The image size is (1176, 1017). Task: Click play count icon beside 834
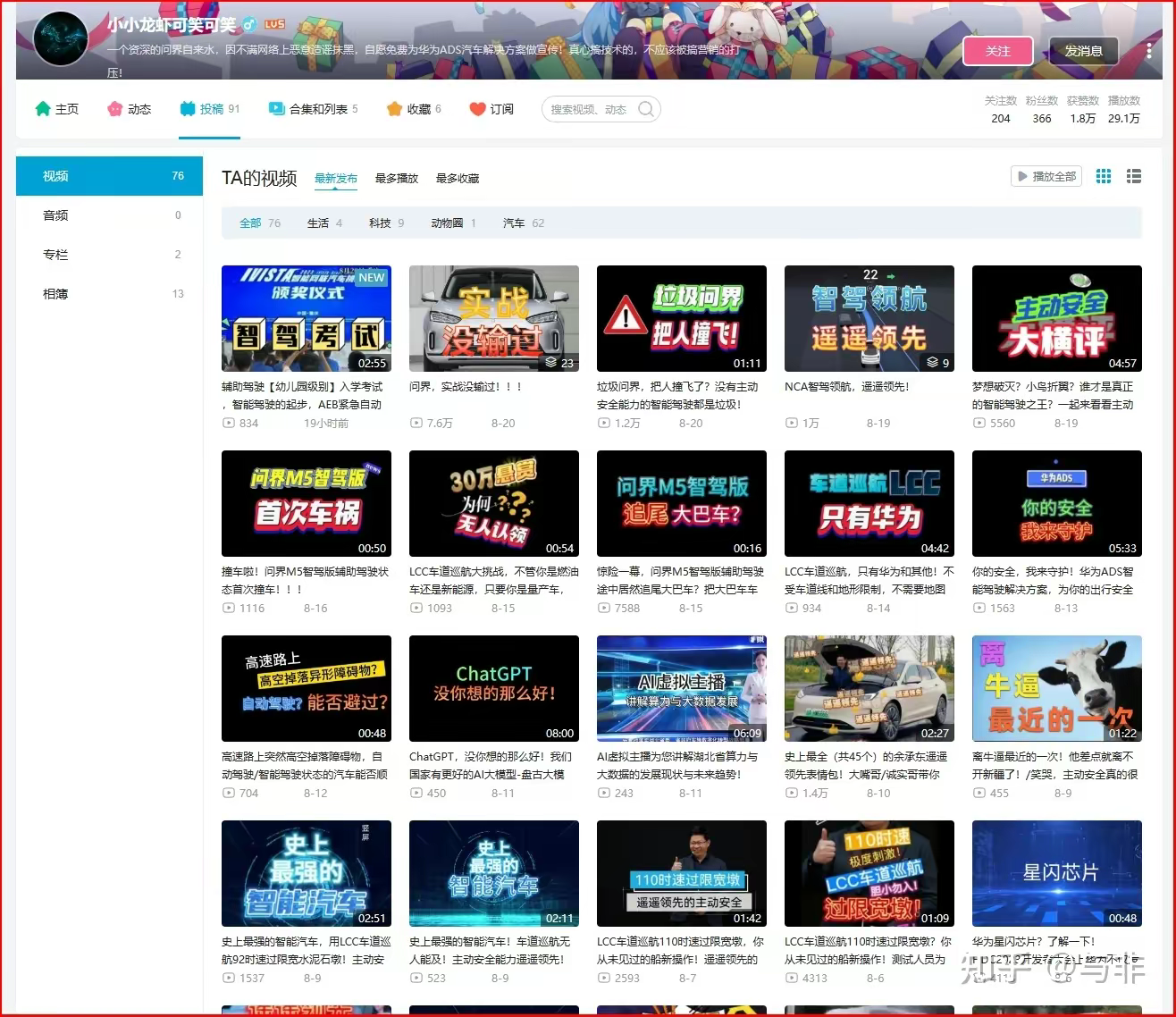pyautogui.click(x=228, y=424)
